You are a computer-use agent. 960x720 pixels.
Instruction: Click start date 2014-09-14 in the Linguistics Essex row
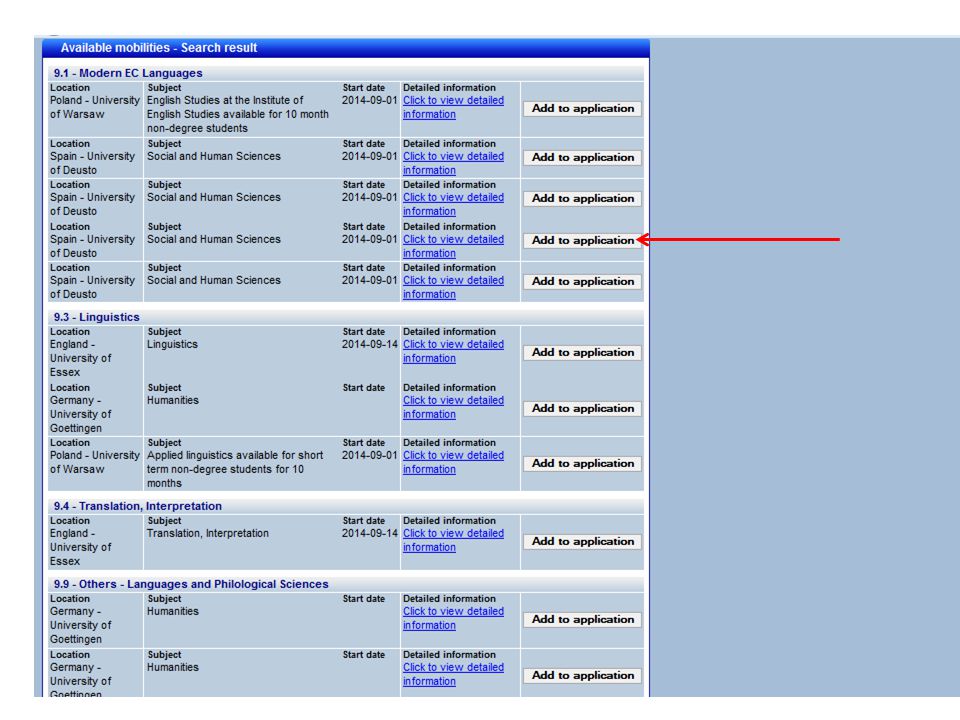370,344
